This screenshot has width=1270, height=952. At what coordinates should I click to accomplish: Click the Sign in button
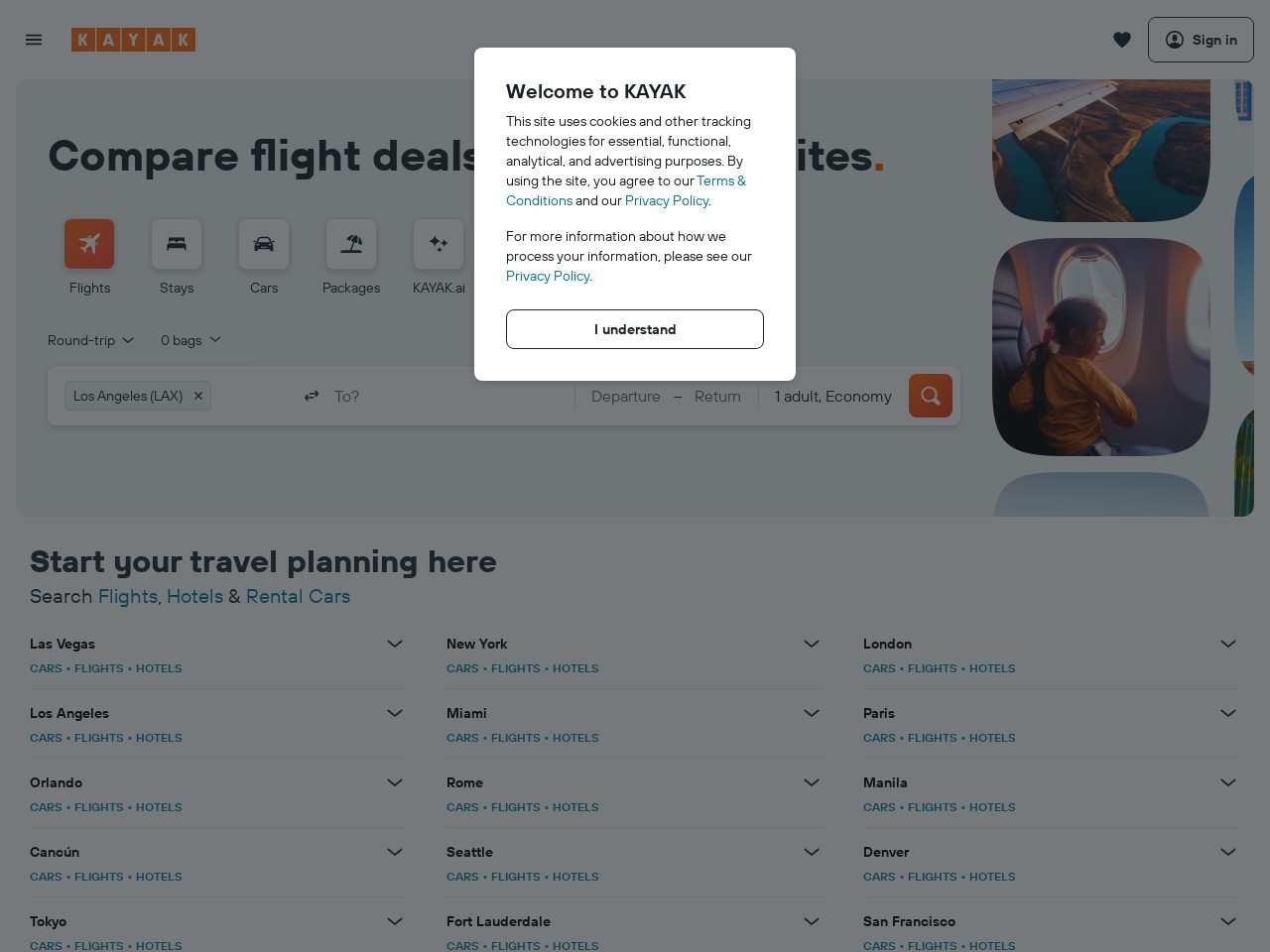[1201, 40]
